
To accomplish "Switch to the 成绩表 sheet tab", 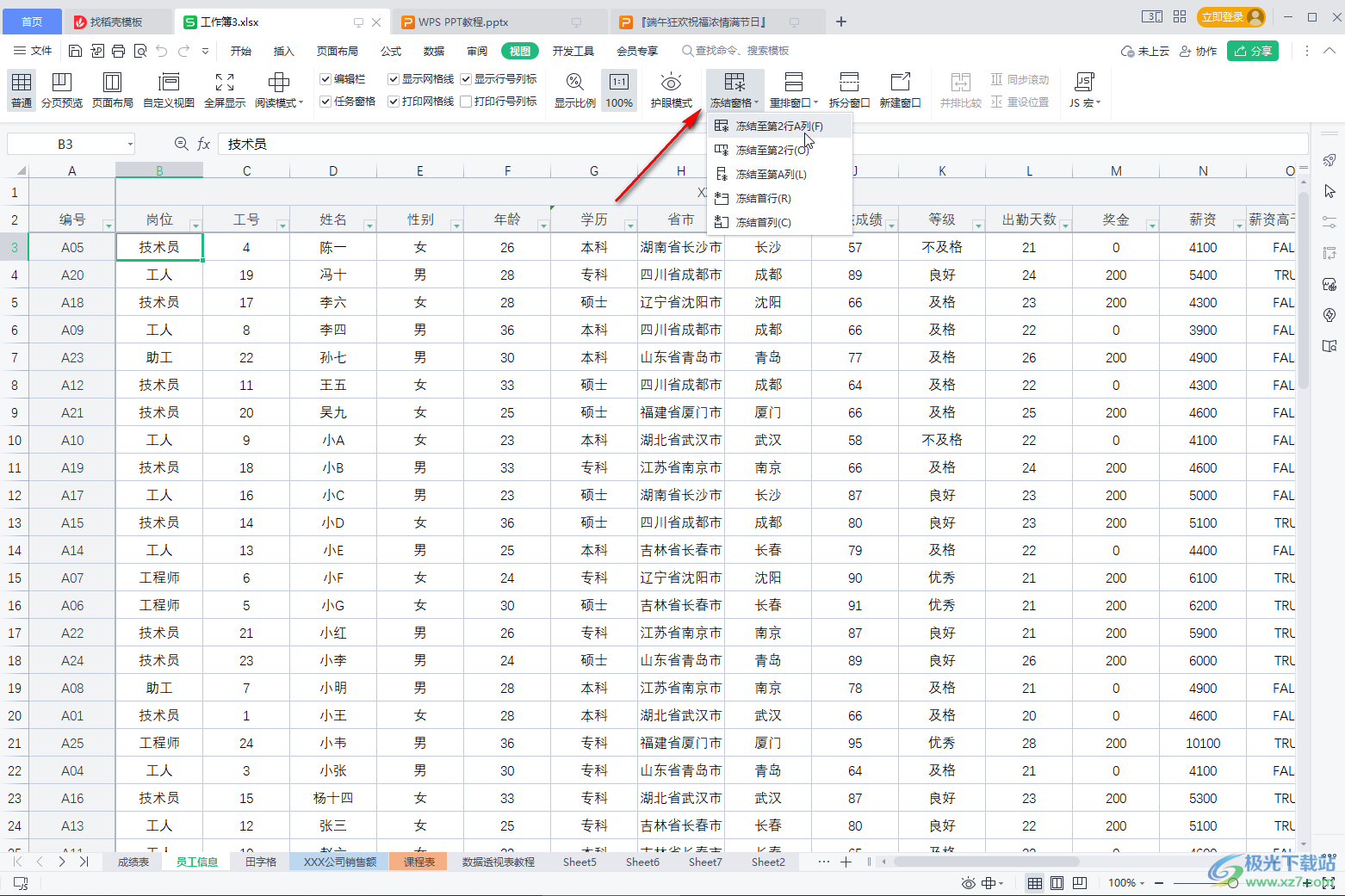I will (133, 862).
